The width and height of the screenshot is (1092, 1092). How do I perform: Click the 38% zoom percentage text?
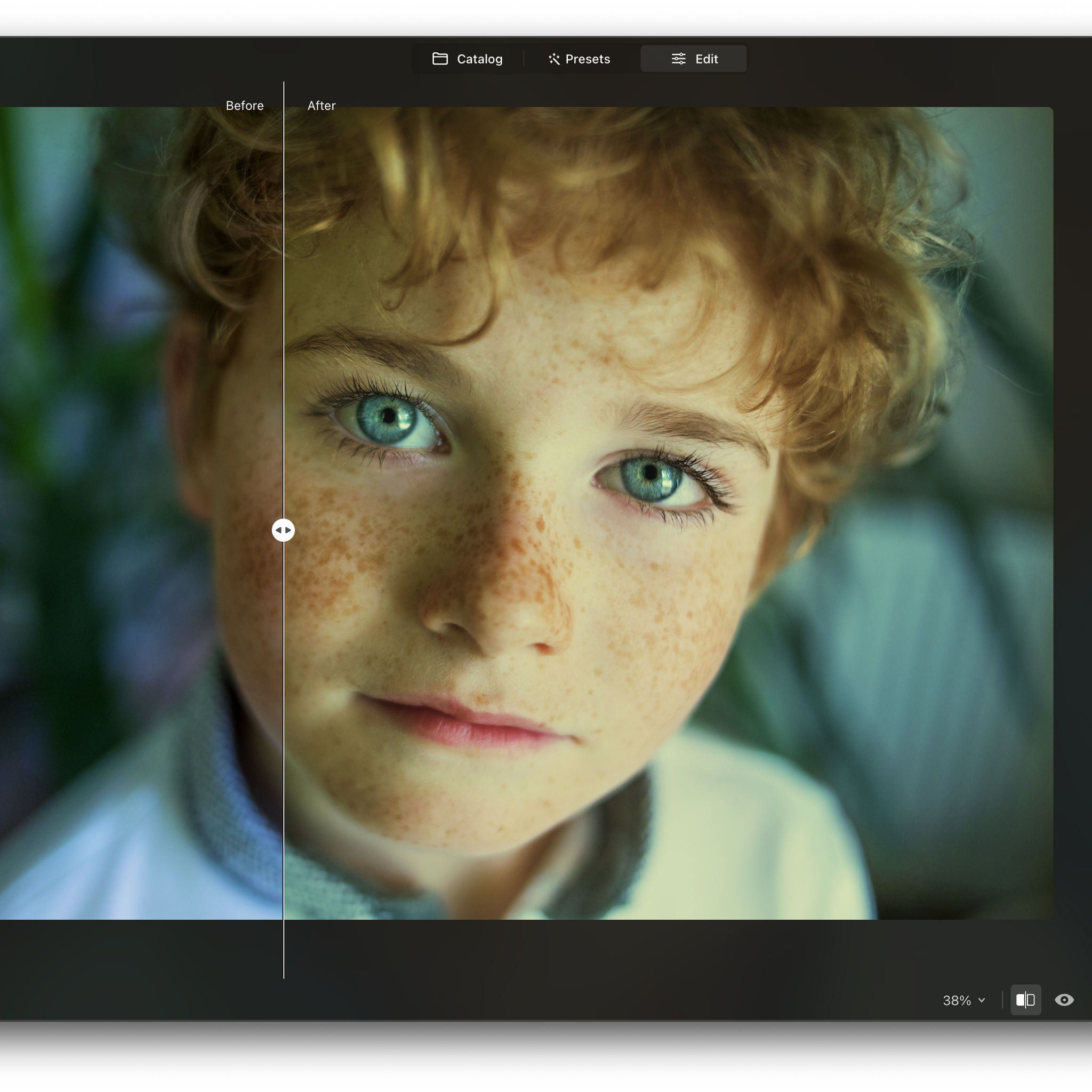957,1000
